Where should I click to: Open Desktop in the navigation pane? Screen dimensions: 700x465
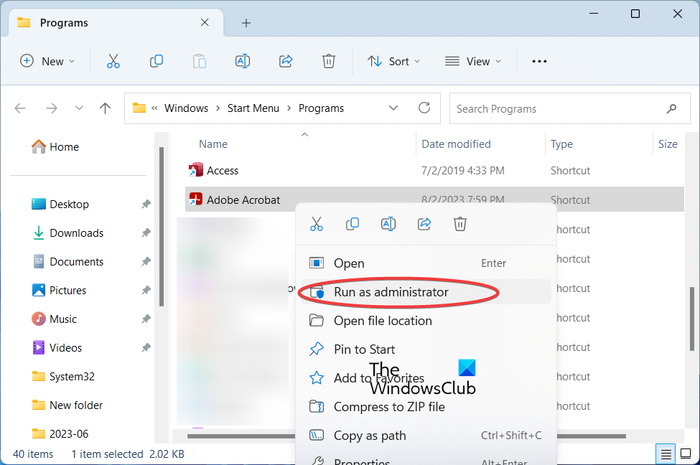[x=60, y=204]
